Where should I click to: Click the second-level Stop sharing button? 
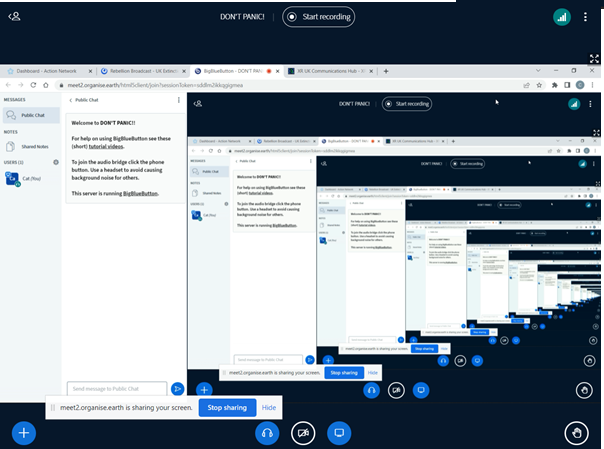tap(344, 373)
